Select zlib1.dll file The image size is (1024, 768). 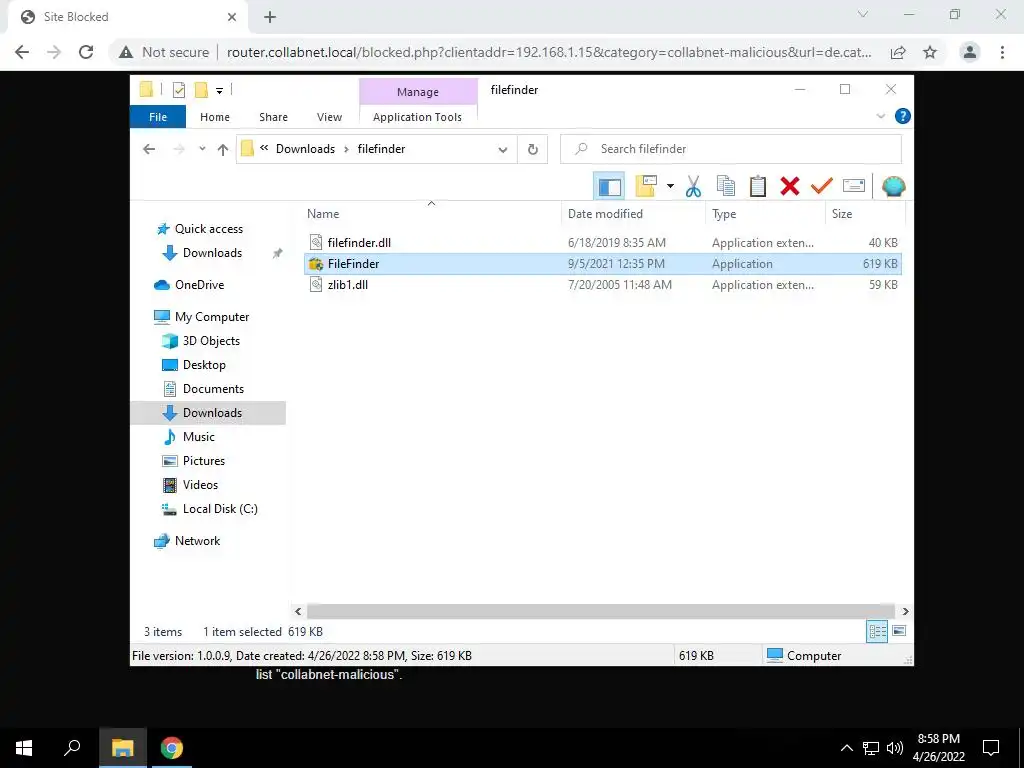point(602,285)
